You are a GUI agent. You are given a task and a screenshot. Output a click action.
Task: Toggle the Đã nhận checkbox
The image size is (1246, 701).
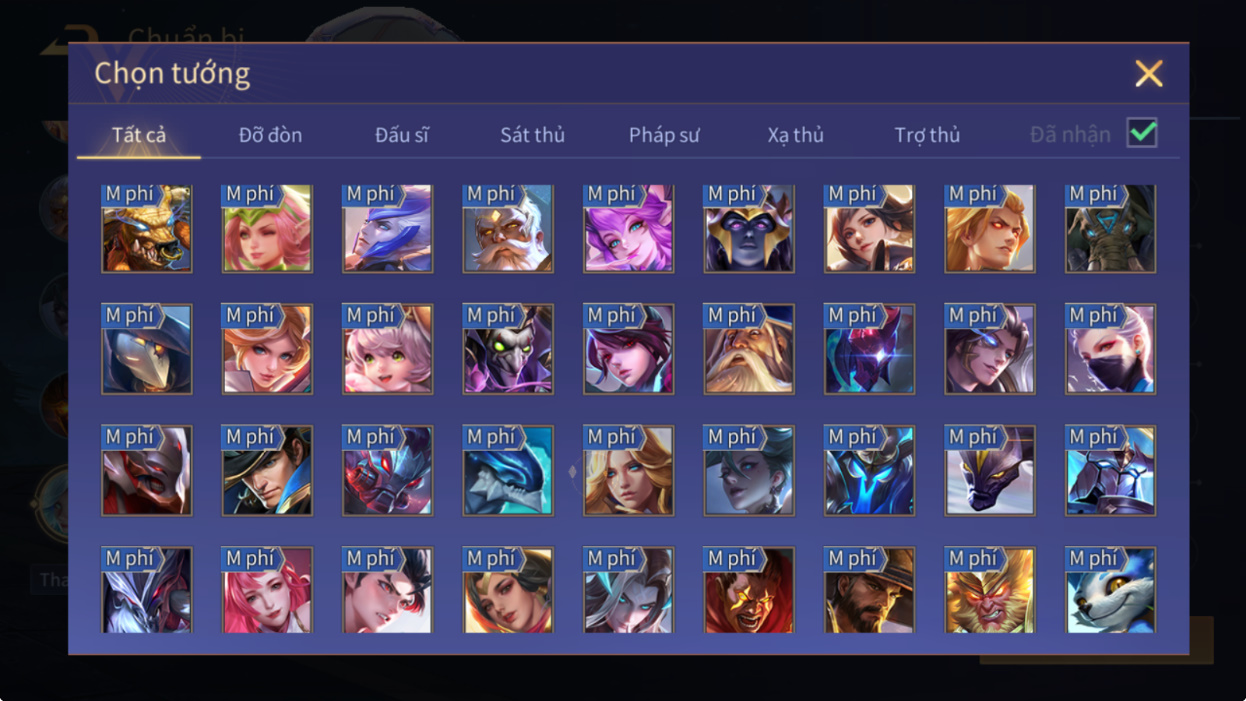click(1141, 133)
